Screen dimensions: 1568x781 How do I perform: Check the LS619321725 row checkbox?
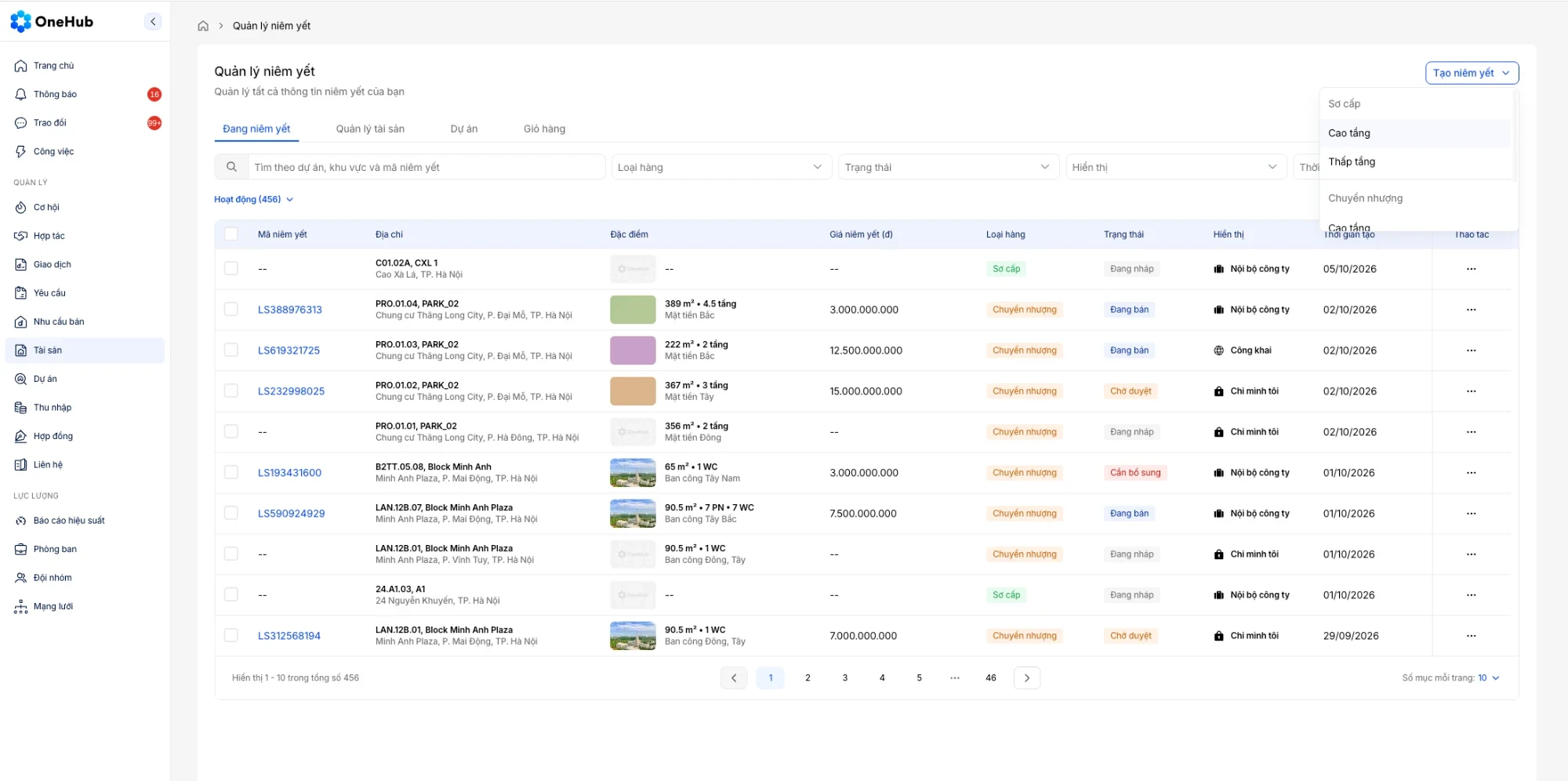(231, 350)
